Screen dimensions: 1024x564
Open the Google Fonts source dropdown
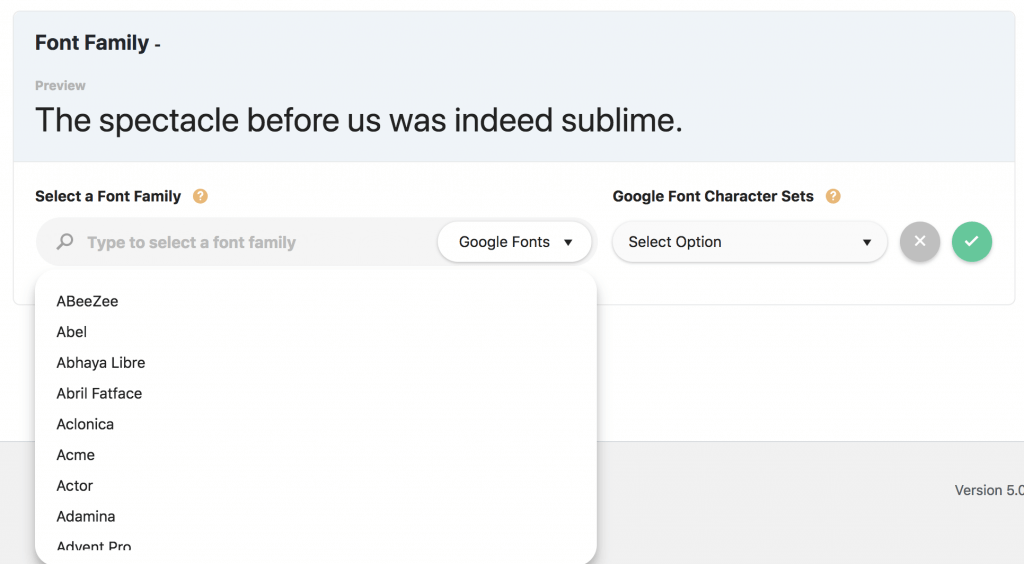point(515,242)
